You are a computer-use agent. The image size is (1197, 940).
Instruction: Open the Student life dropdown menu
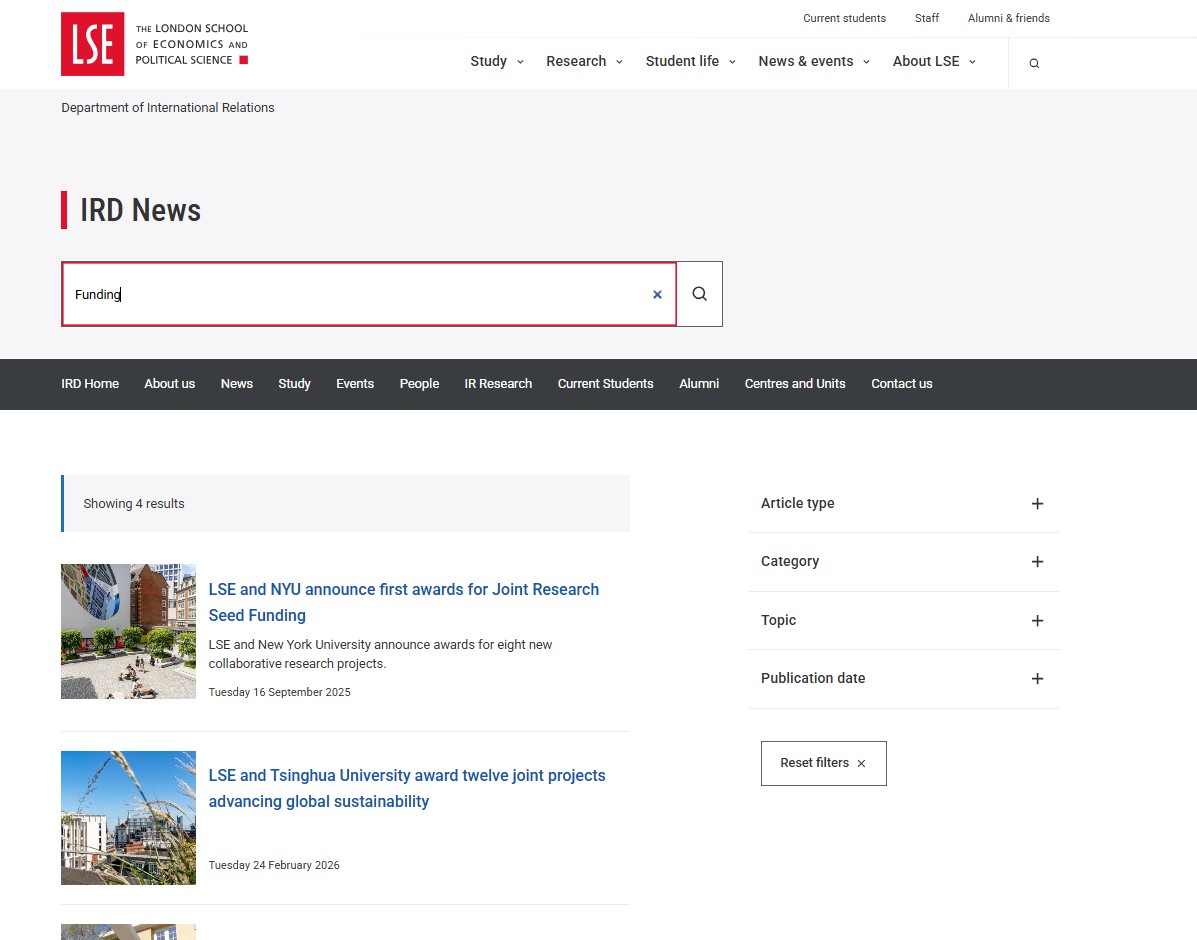click(691, 61)
